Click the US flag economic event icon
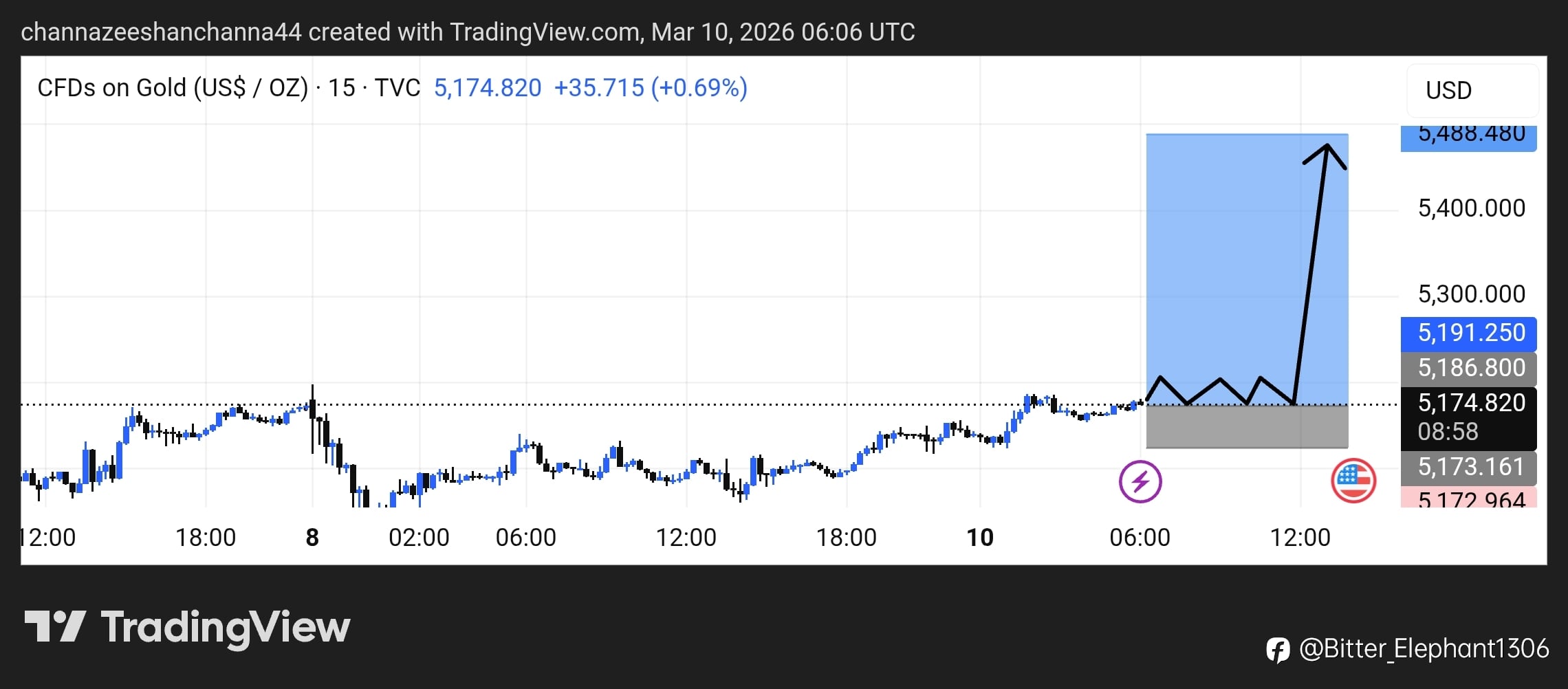The width and height of the screenshot is (1568, 689). tap(1353, 481)
